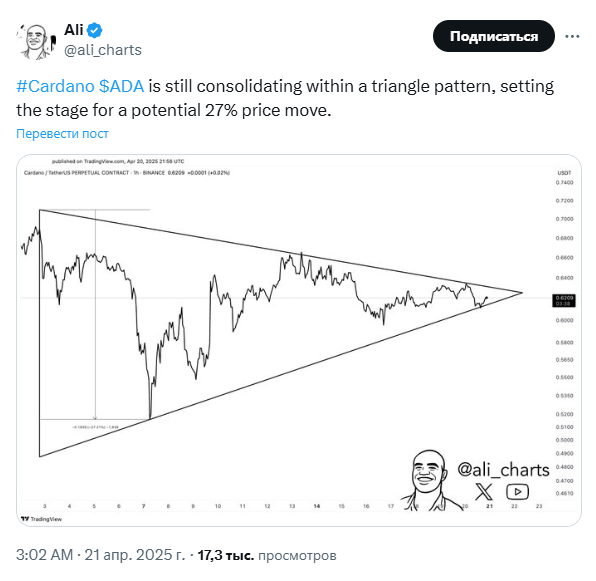
Task: Open the $ADA cashtag link
Action: 121,86
